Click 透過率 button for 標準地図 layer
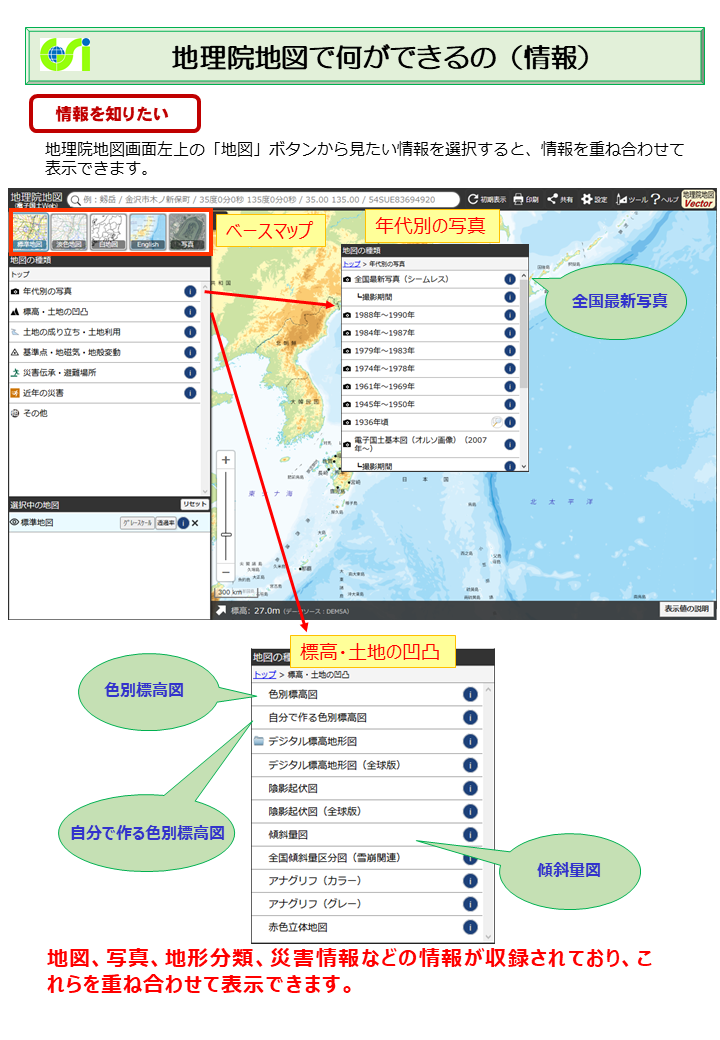720x1040 pixels. click(166, 523)
